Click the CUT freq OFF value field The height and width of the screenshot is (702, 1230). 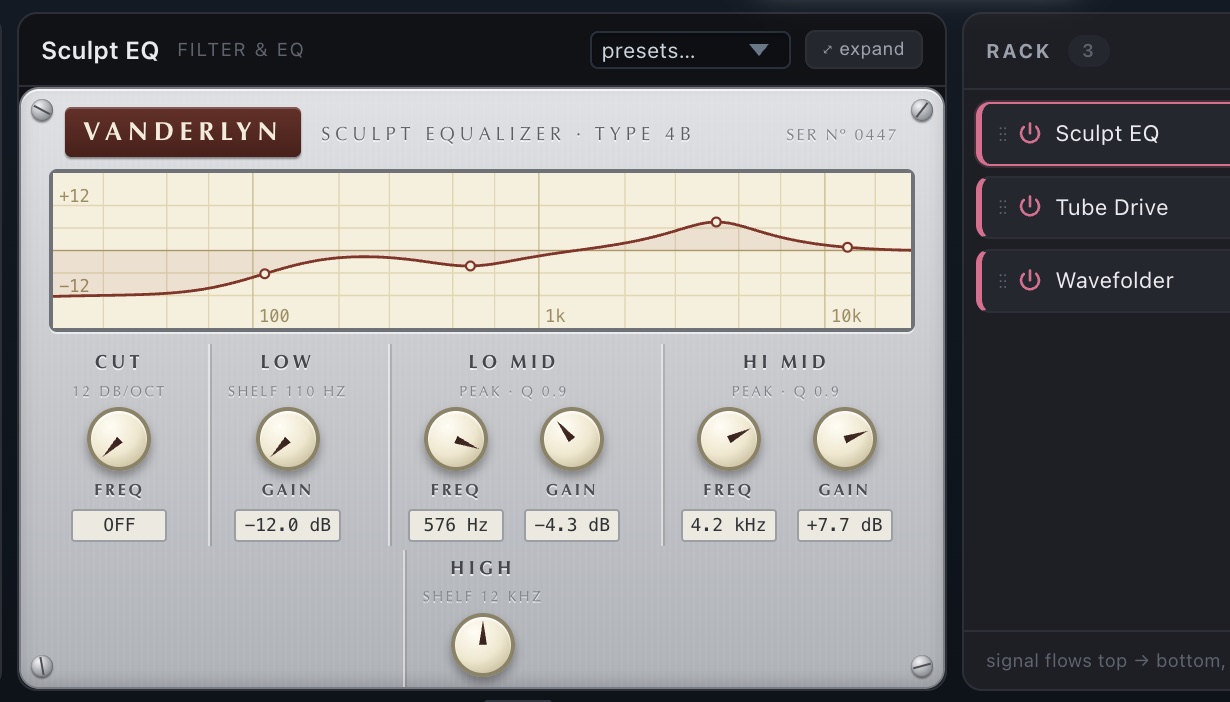point(119,525)
